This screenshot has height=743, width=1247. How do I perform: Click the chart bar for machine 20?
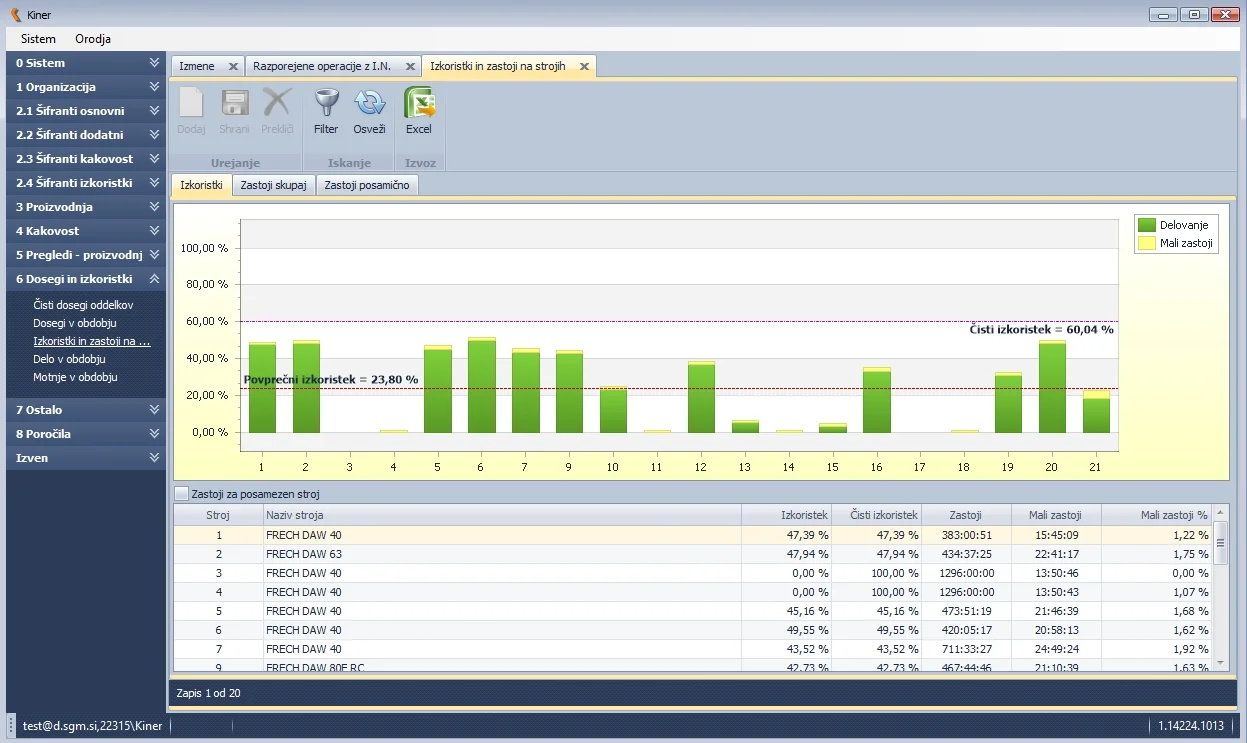pyautogui.click(x=1052, y=387)
